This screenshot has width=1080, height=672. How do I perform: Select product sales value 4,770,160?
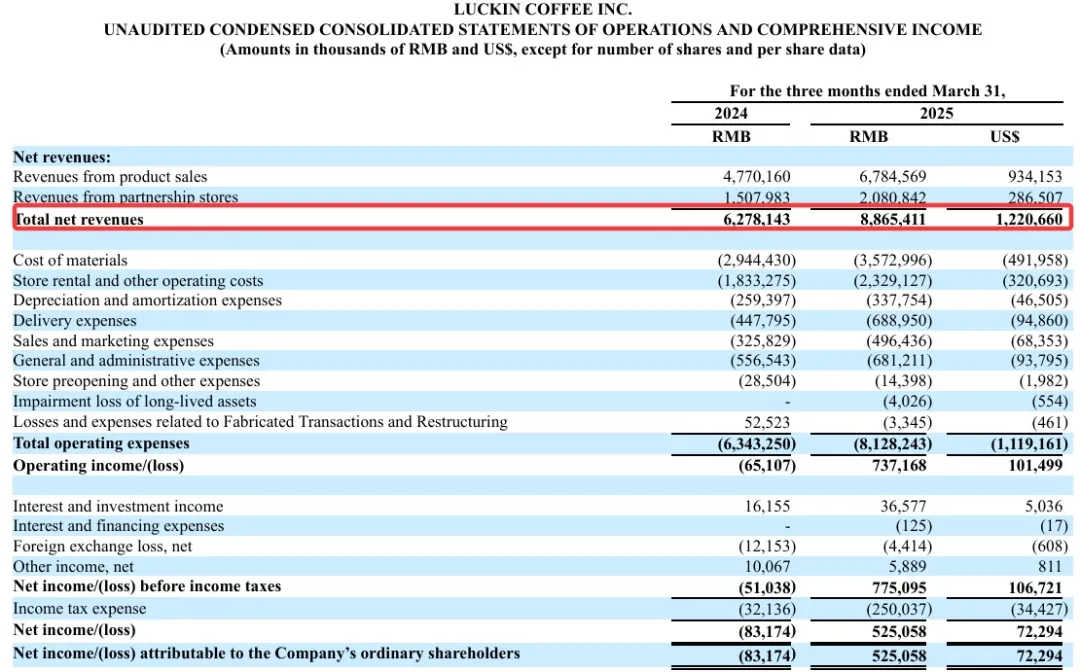point(756,177)
